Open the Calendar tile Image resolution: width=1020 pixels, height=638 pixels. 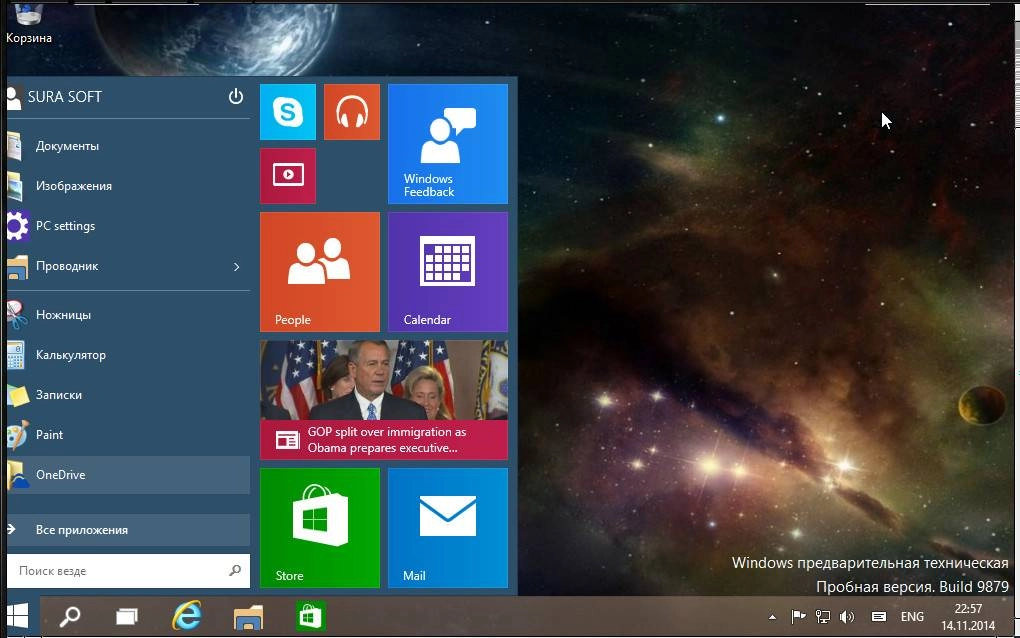pyautogui.click(x=448, y=272)
